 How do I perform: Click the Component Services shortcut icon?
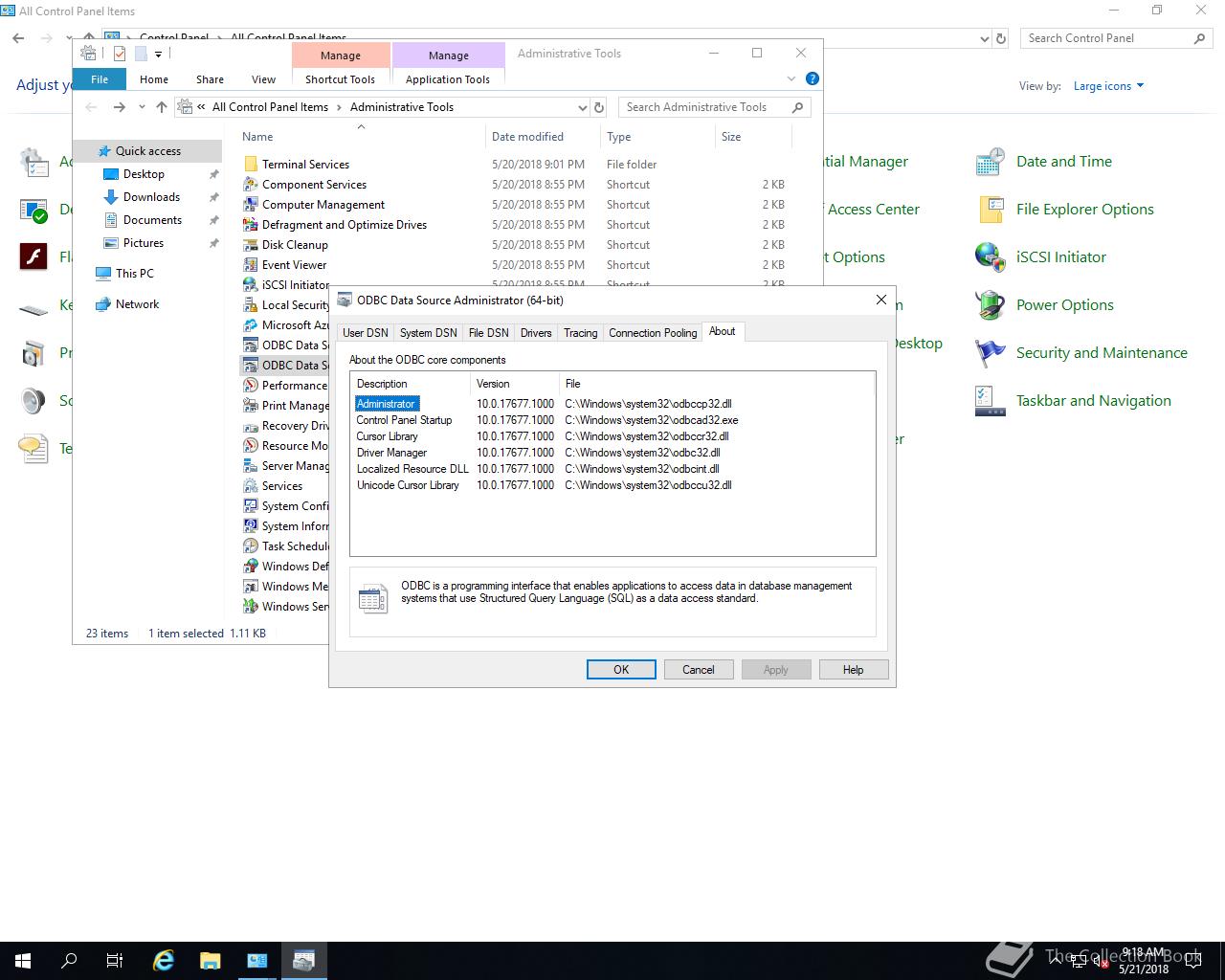251,184
